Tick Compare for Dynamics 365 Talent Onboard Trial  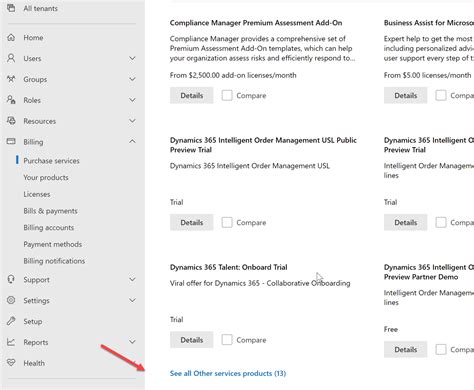point(227,340)
